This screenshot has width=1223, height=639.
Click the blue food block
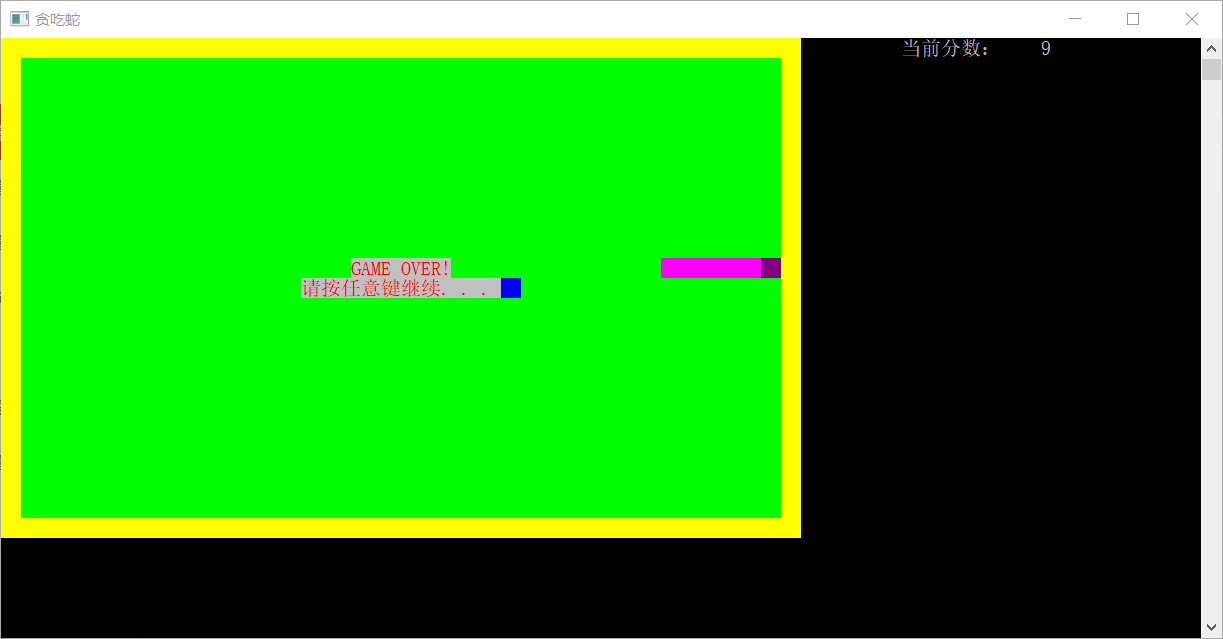(x=511, y=288)
